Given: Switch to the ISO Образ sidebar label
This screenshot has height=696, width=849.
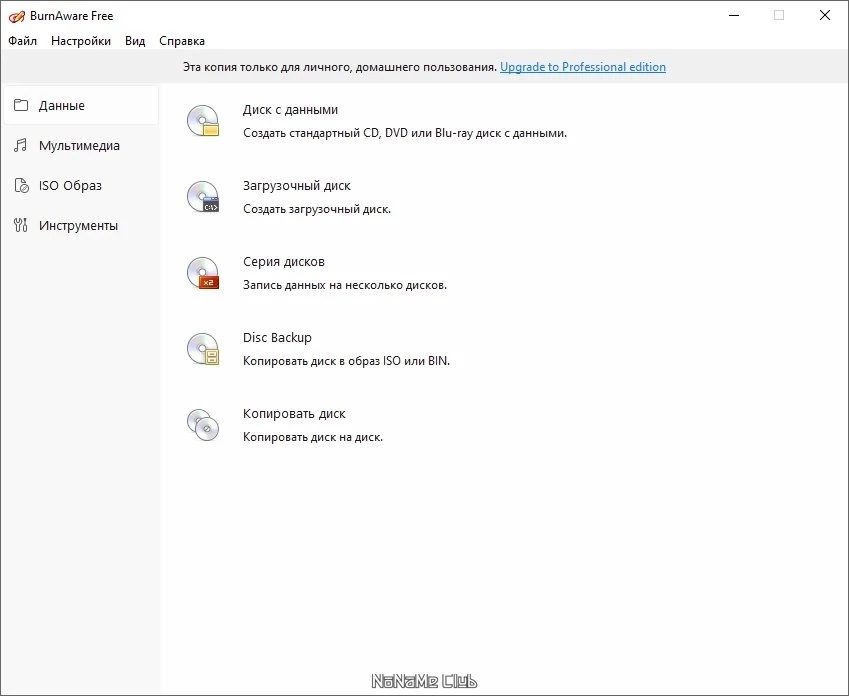Looking at the screenshot, I should [x=70, y=186].
